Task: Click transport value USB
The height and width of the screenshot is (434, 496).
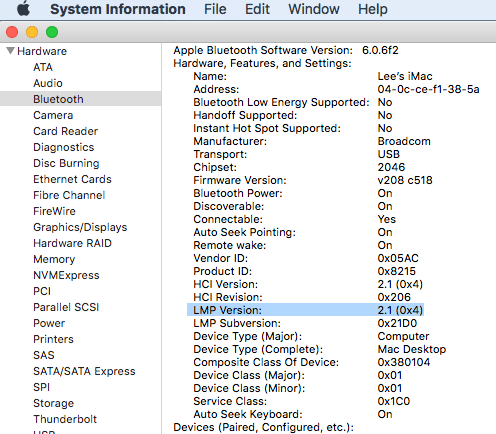Action: point(389,154)
